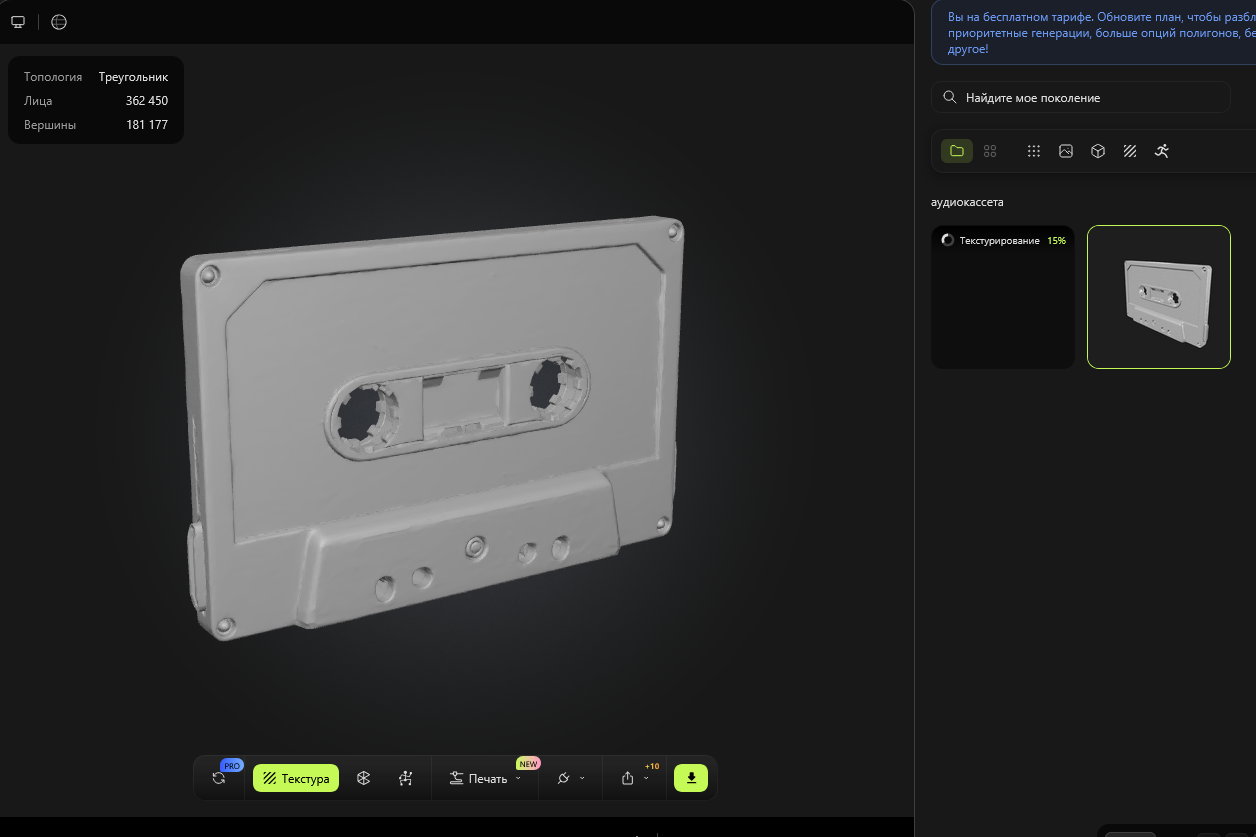Click the Топология Треугольник value
Viewport: 1256px width, 837px height.
[133, 77]
